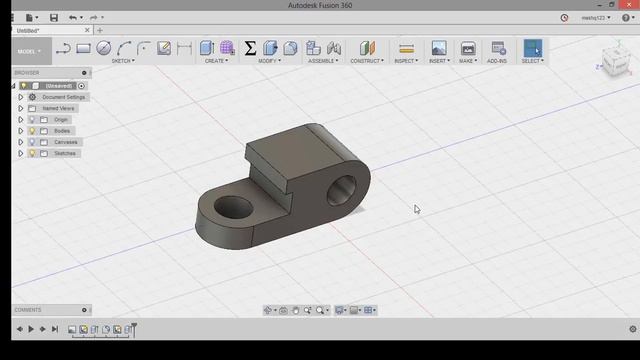Viewport: 640px width, 360px height.
Task: Toggle the Comments panel pin dot
Action: [x=84, y=310]
